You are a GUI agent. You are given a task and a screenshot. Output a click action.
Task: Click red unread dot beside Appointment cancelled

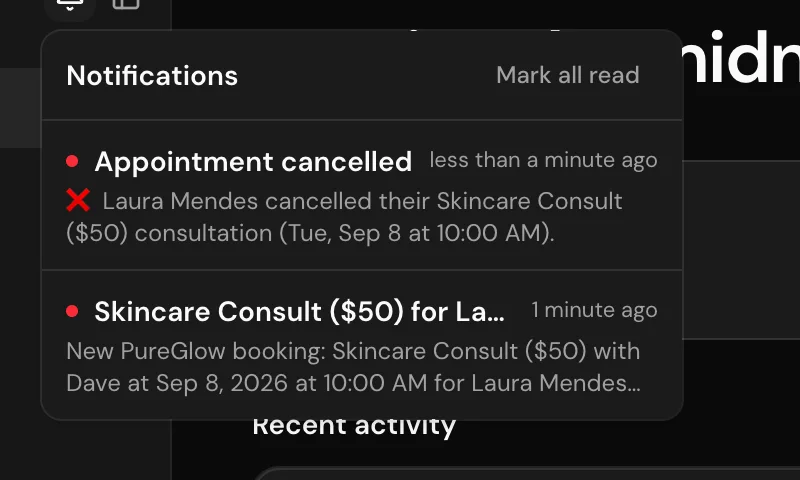coord(72,161)
